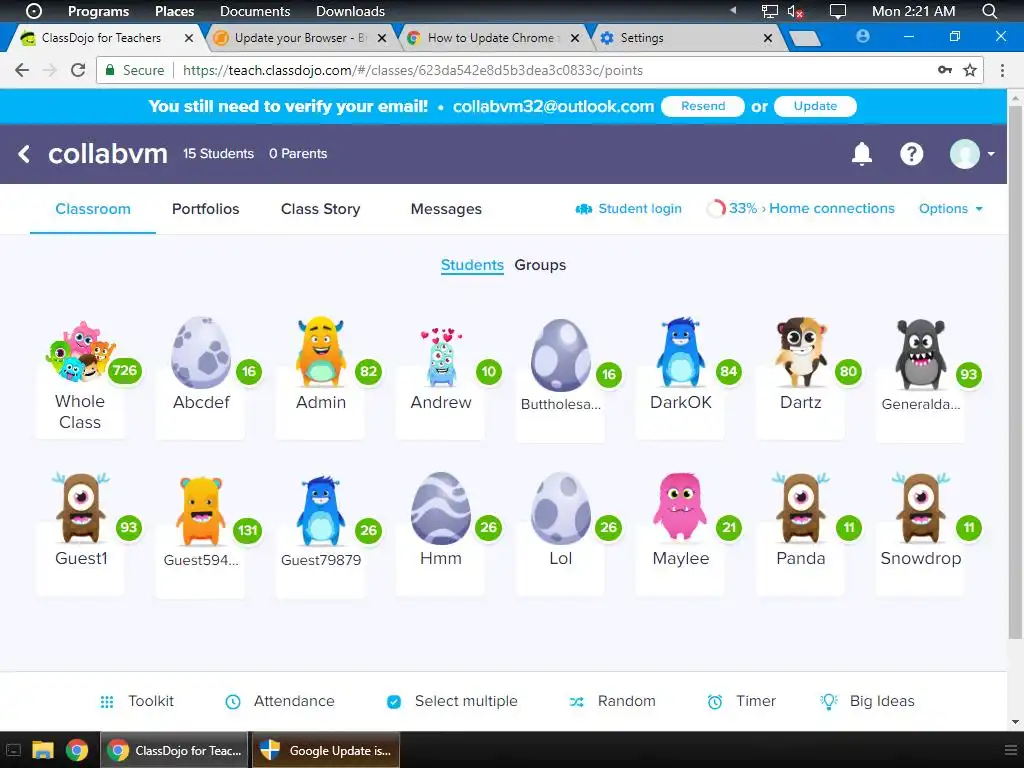This screenshot has width=1024, height=768.
Task: Switch to Update your Browser tab
Action: coord(300,38)
